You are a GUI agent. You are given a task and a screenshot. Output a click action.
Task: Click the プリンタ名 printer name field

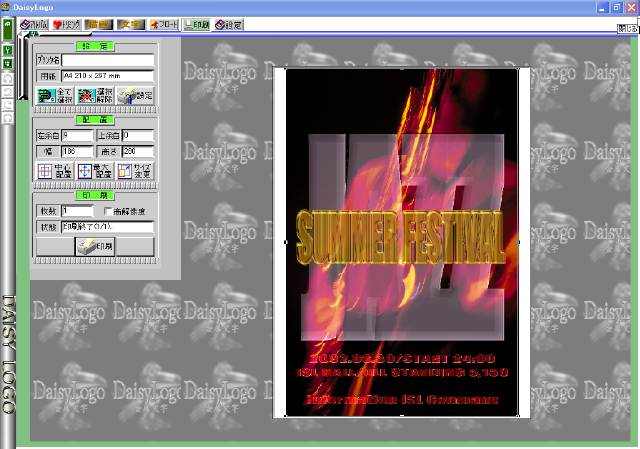pos(107,60)
